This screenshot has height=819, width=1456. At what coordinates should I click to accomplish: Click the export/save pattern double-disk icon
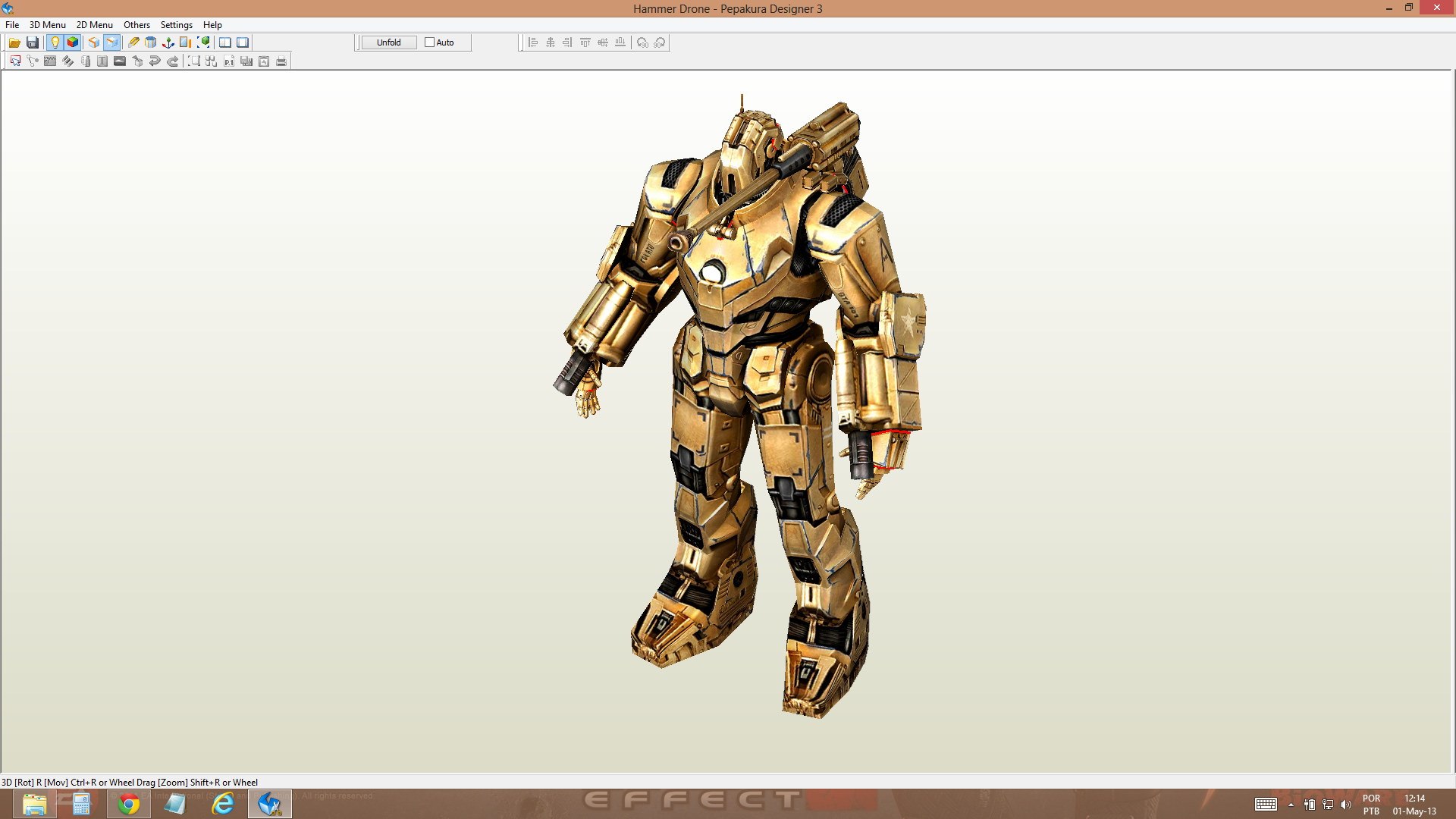click(x=246, y=61)
